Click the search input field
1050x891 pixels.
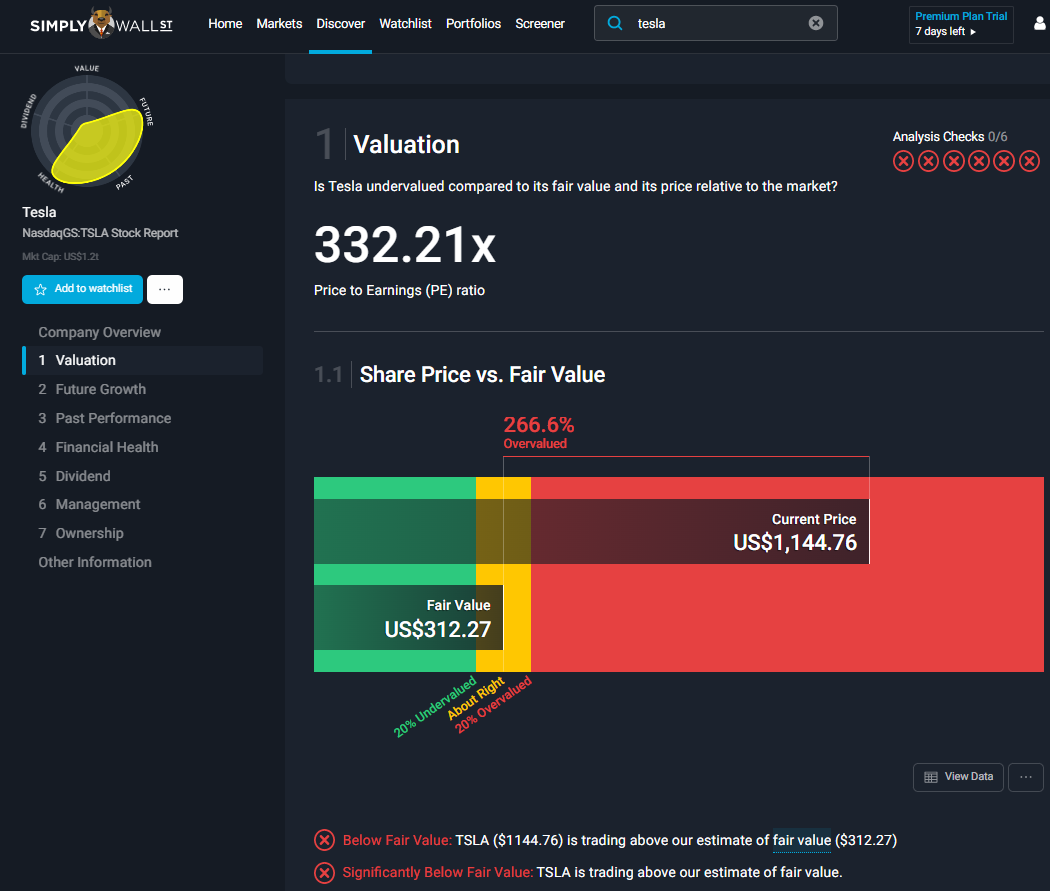click(x=717, y=23)
